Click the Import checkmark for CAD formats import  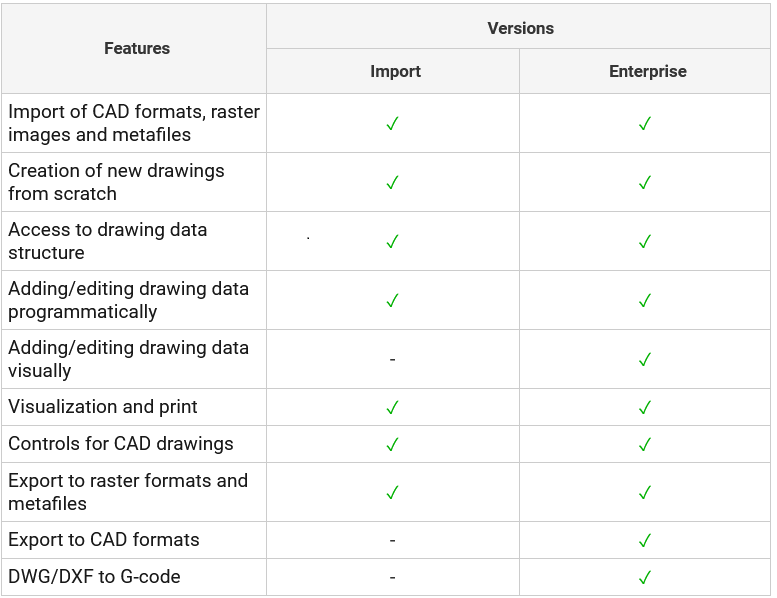[393, 124]
